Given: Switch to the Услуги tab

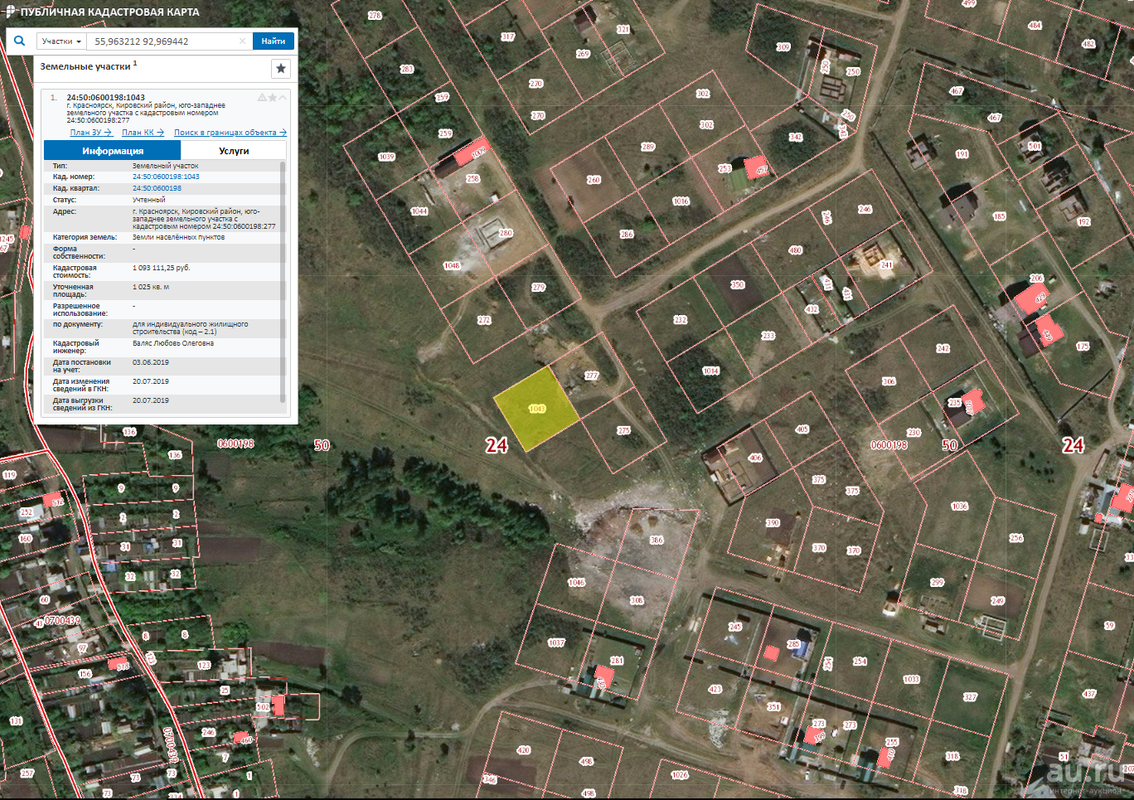Looking at the screenshot, I should pos(234,150).
